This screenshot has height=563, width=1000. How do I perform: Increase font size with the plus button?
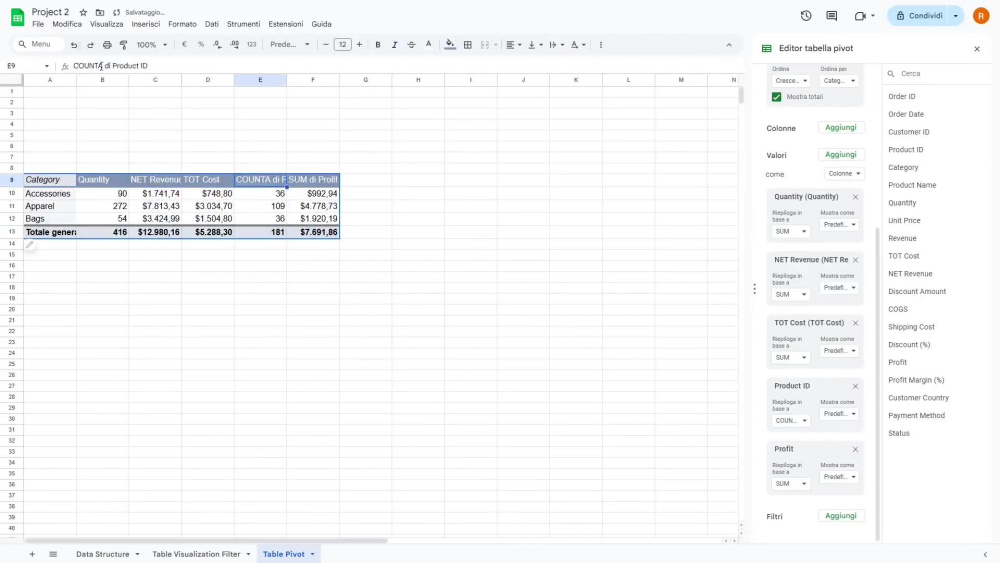click(x=359, y=45)
